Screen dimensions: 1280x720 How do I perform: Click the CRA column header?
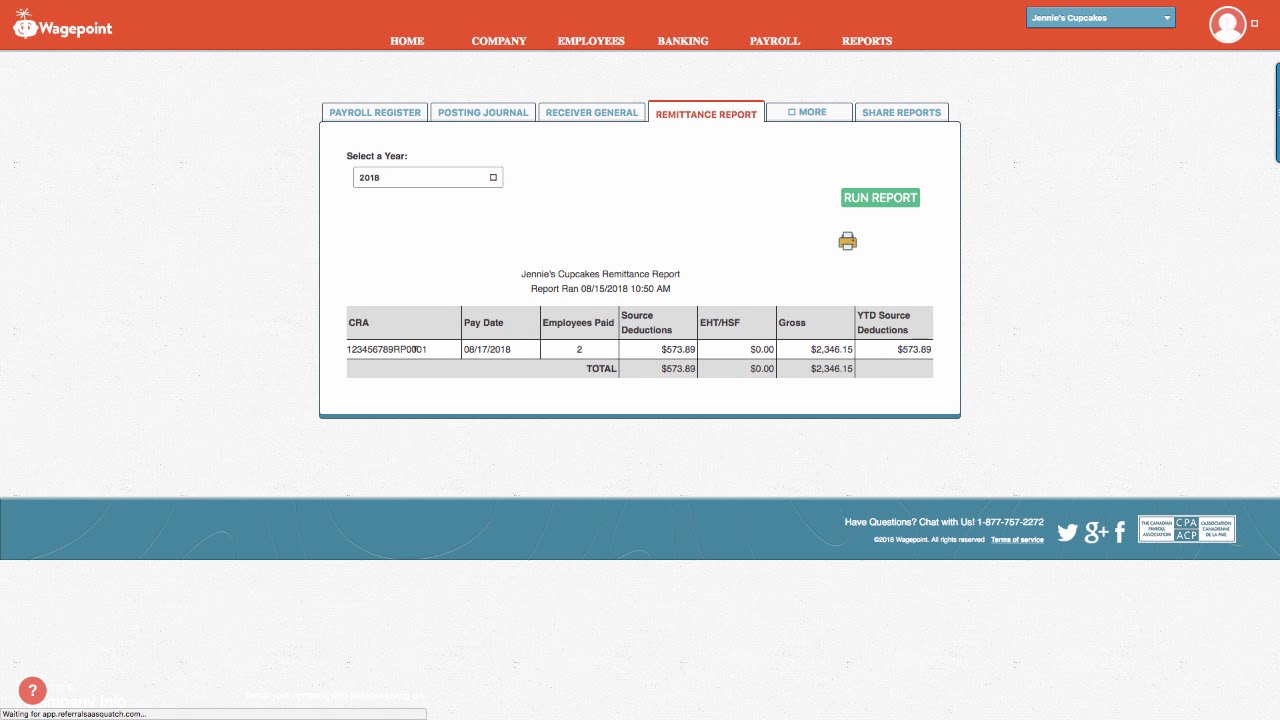(x=403, y=323)
